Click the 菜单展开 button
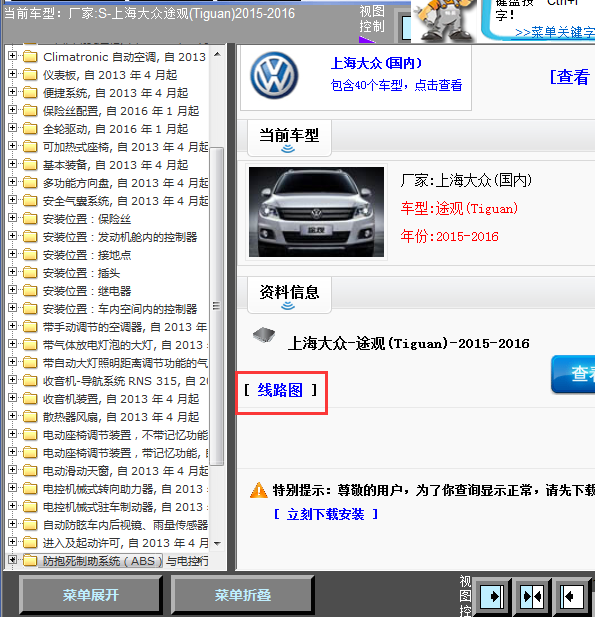Viewport: 595px width, 617px height. tap(90, 595)
